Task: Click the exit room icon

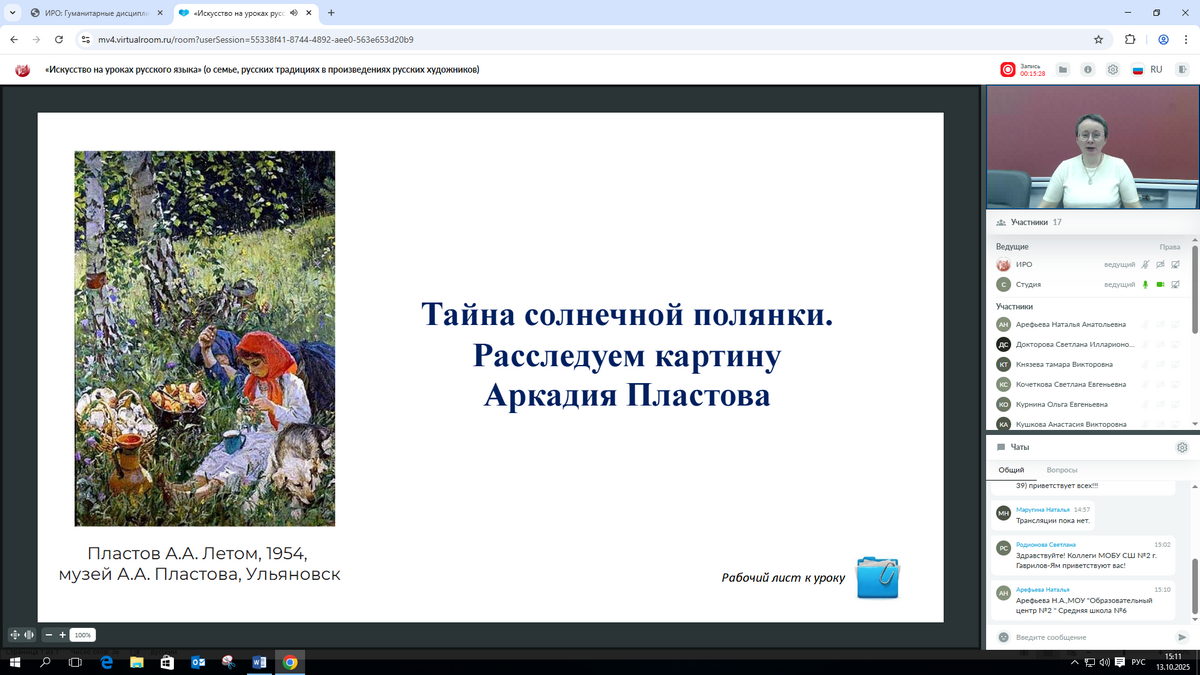Action: (1182, 70)
